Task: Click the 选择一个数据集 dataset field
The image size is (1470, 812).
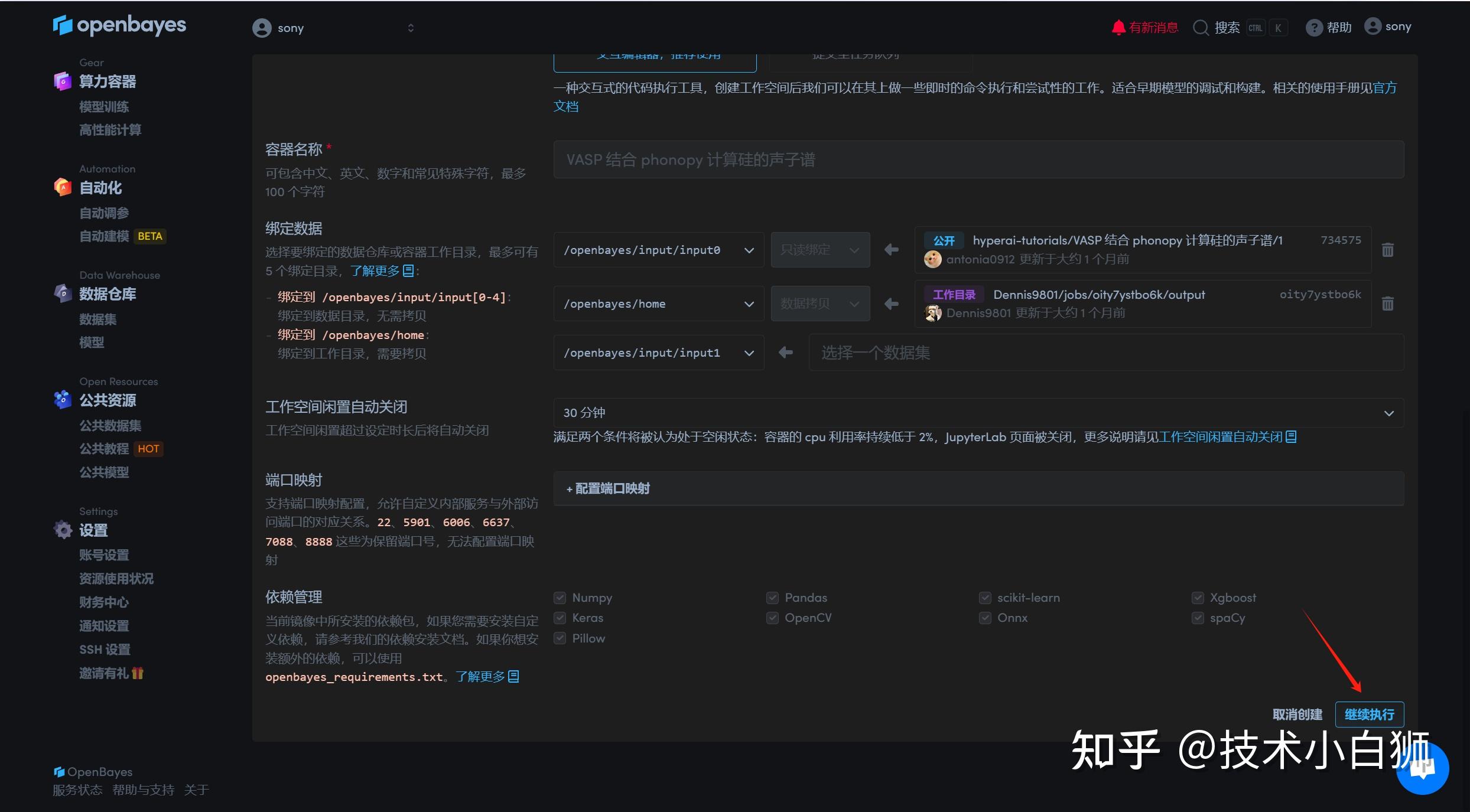Action: click(876, 353)
